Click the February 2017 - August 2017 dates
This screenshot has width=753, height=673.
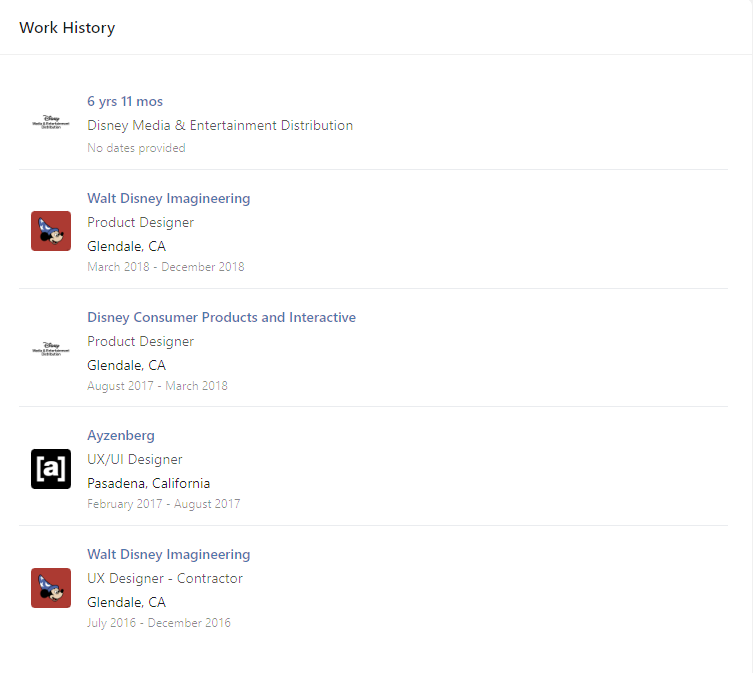[164, 504]
